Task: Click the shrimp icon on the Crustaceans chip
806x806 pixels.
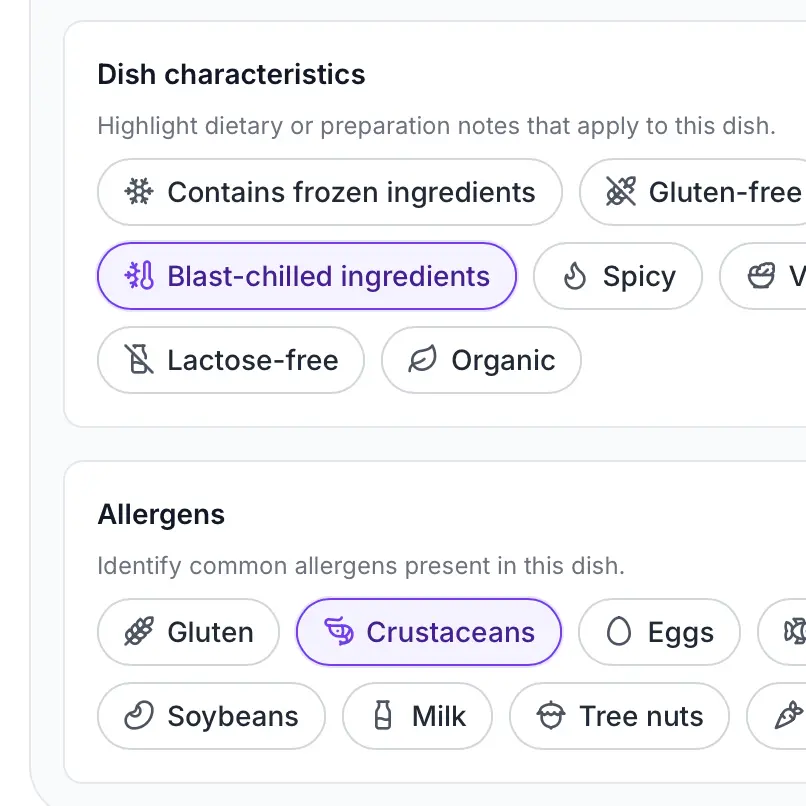Action: click(x=337, y=632)
